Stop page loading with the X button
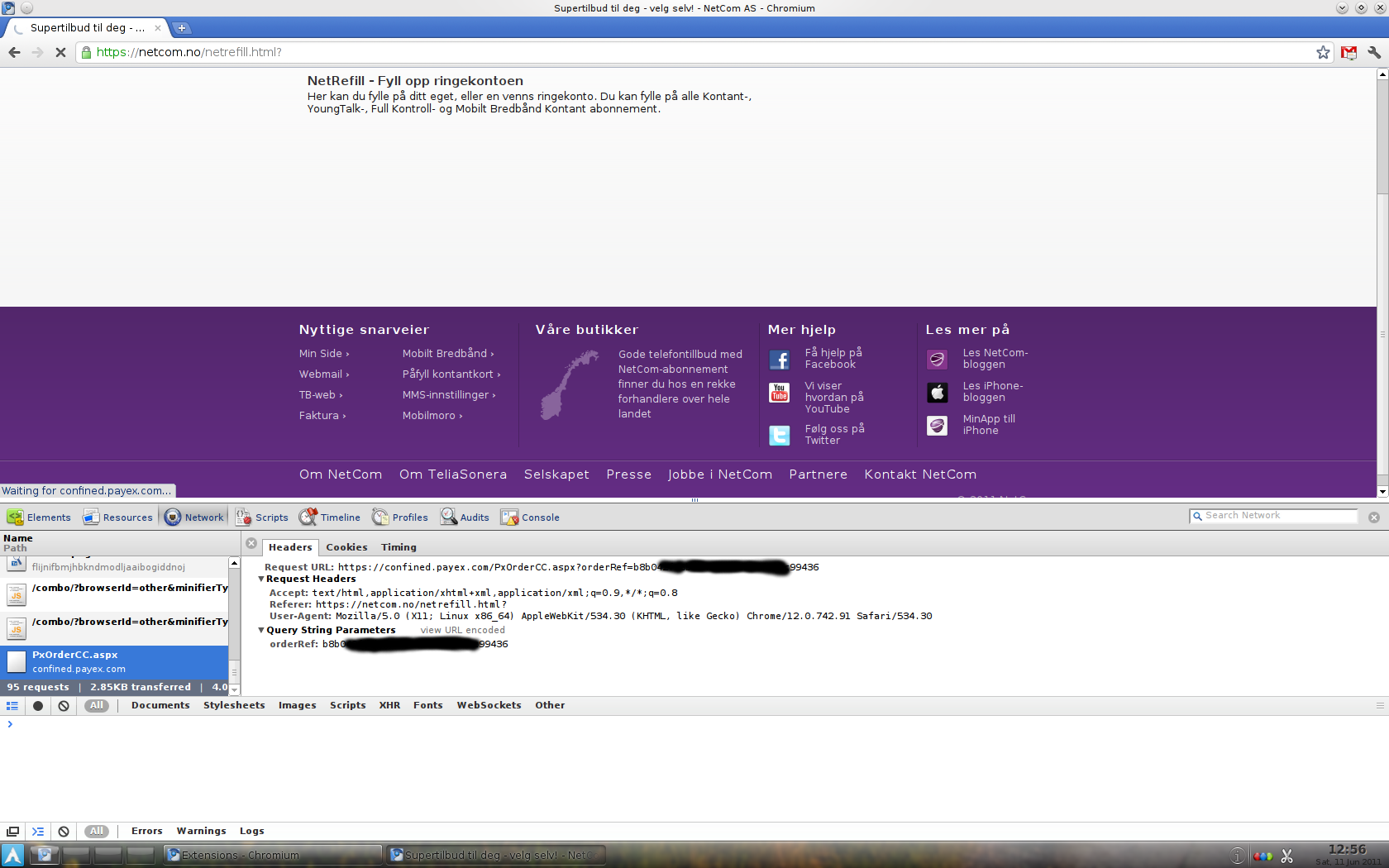Viewport: 1389px width, 868px height. click(60, 52)
